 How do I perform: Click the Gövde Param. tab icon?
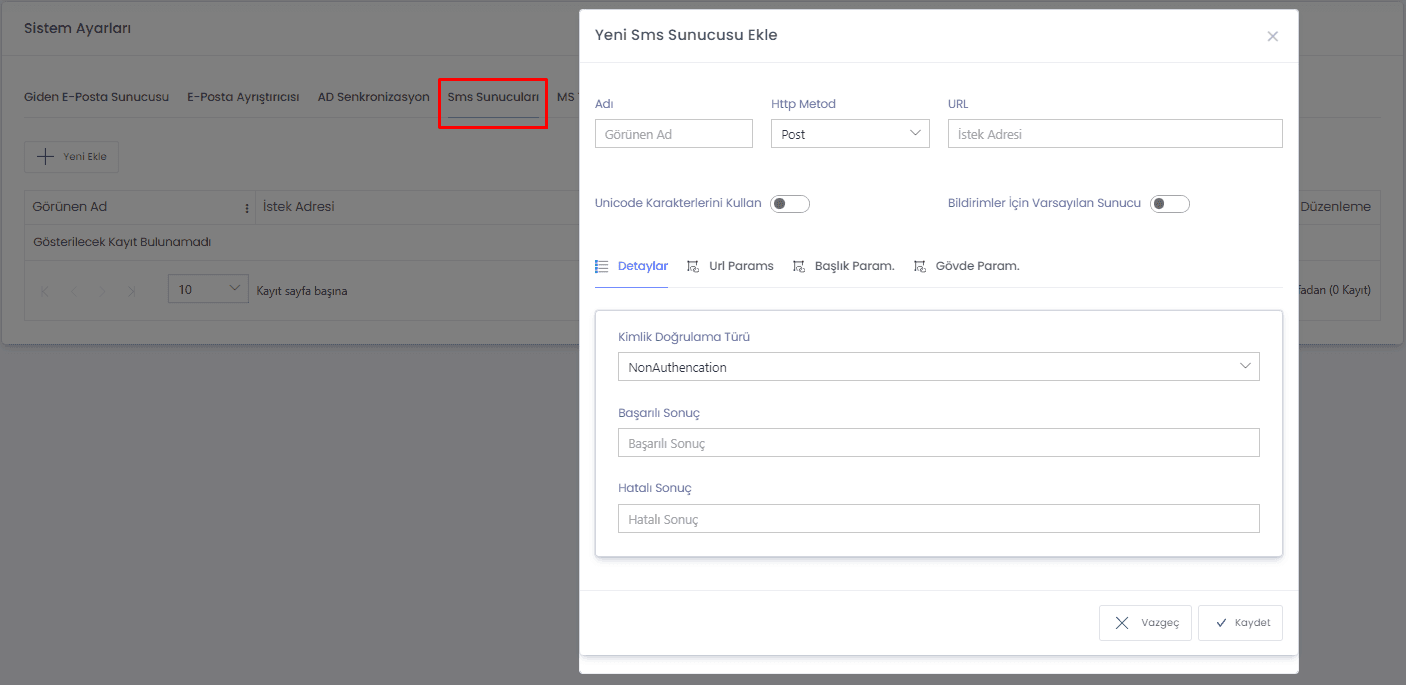tap(919, 266)
